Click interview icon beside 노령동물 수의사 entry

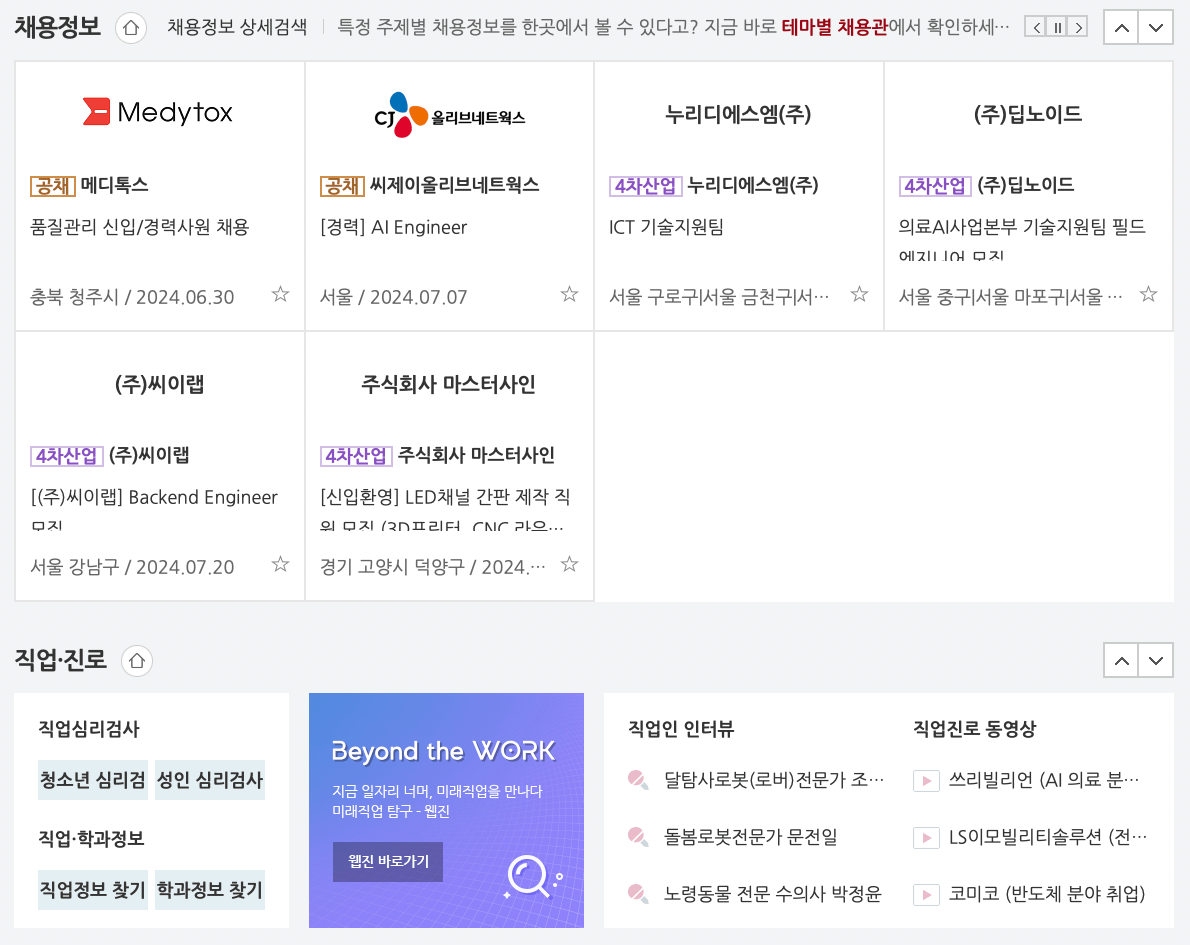638,893
